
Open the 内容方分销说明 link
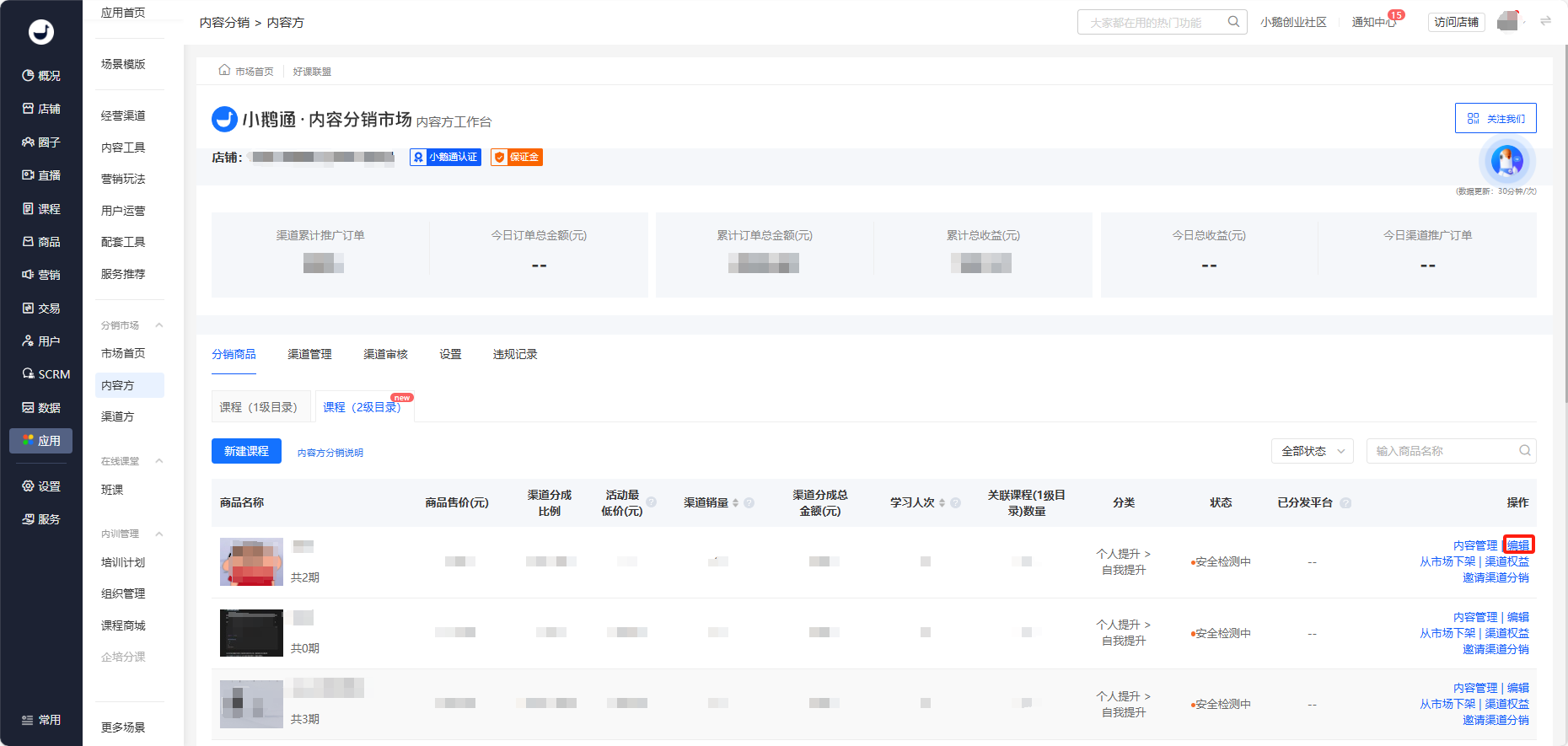click(x=330, y=453)
